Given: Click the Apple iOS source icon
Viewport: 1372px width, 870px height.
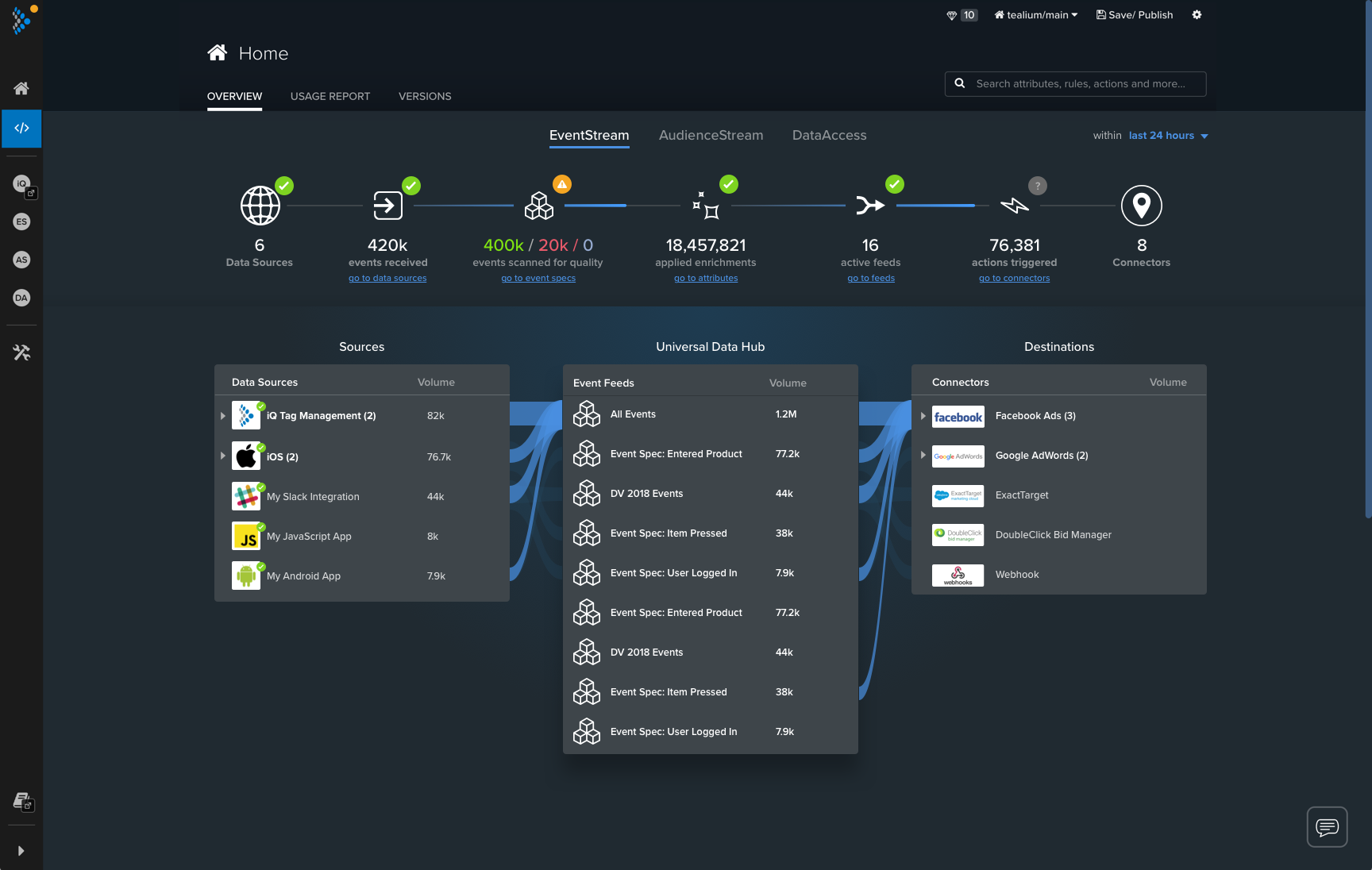Looking at the screenshot, I should pos(246,456).
